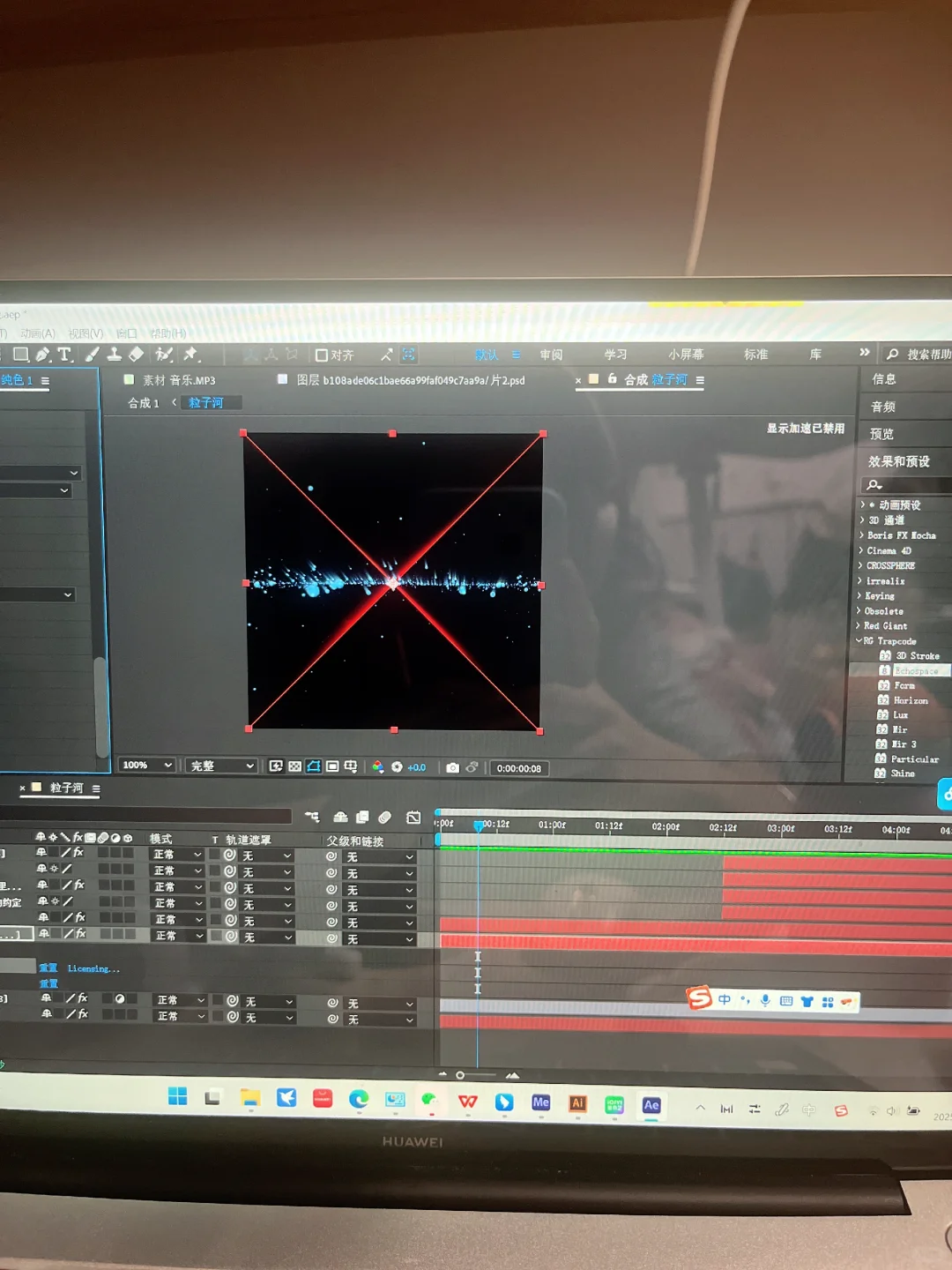The width and height of the screenshot is (952, 1270).
Task: Open resolution 完整 dropdown
Action: 221,766
